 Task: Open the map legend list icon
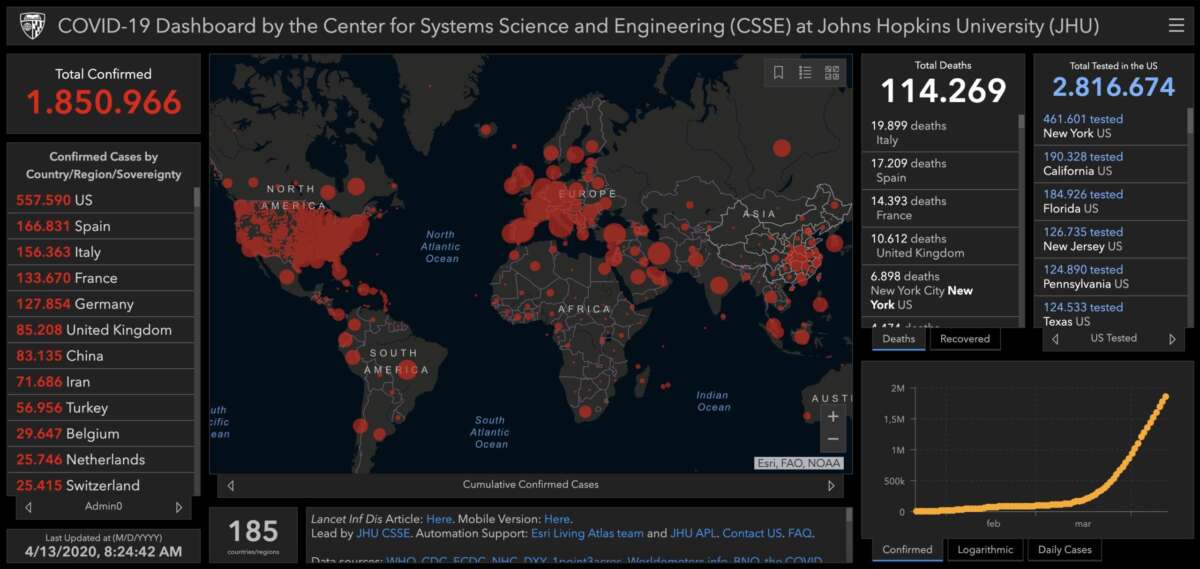[x=805, y=72]
